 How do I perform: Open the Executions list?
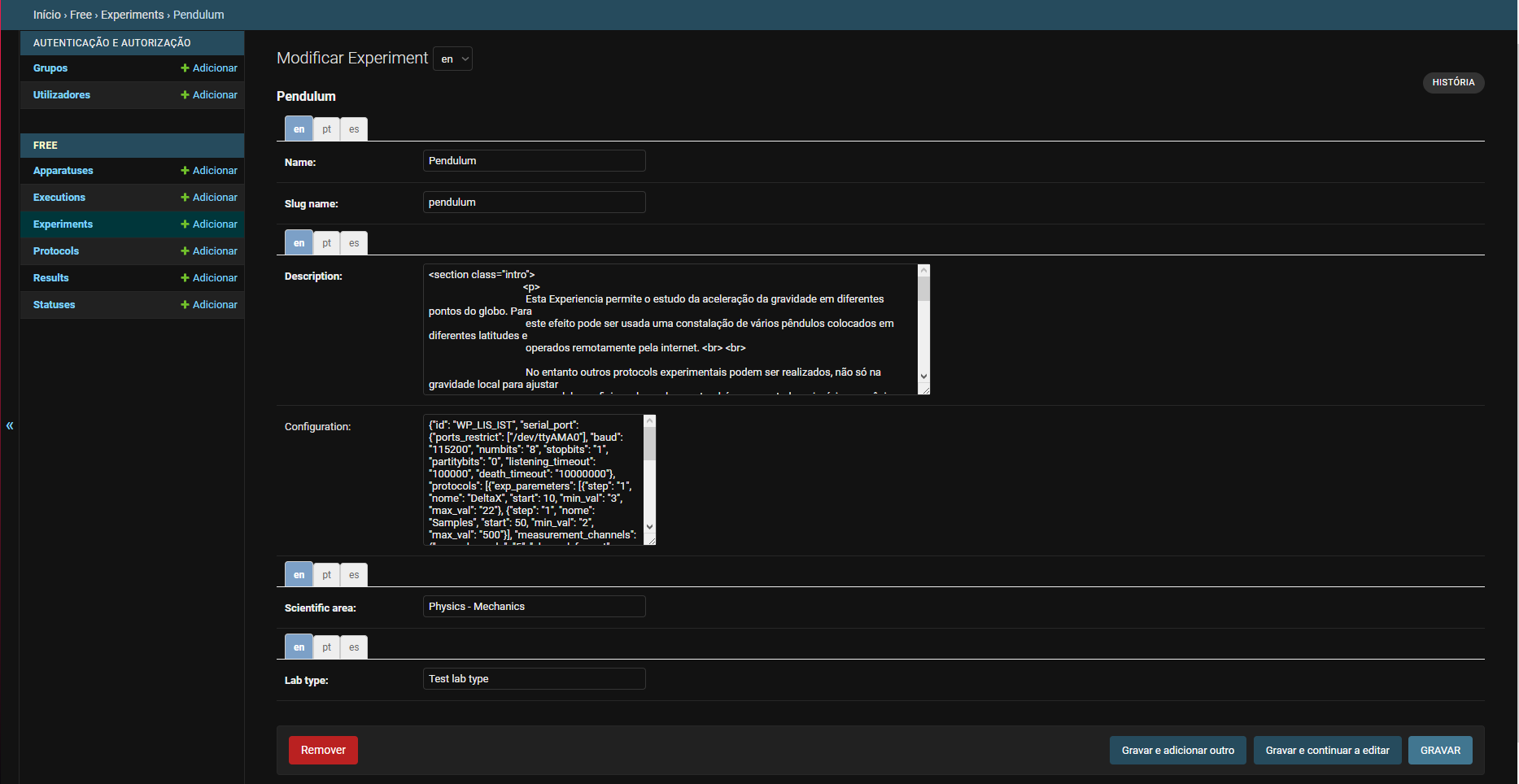pos(59,198)
